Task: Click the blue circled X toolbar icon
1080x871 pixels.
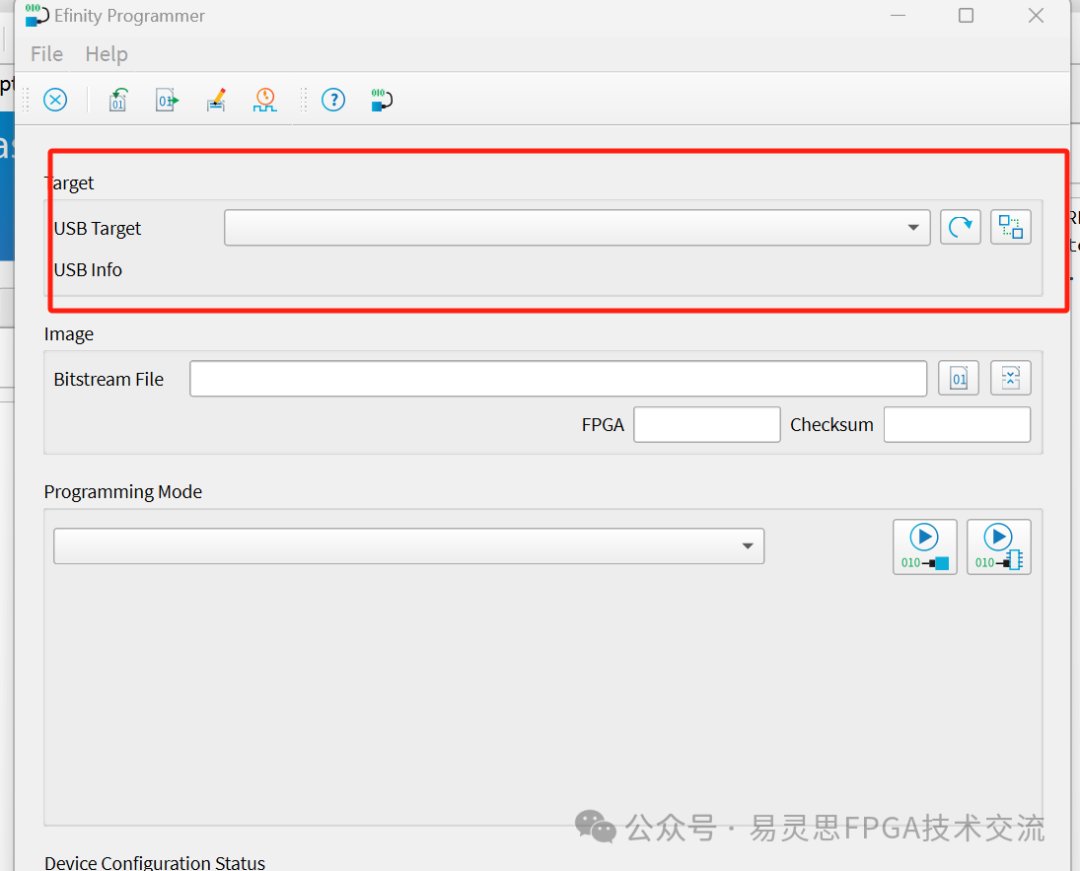Action: pos(55,100)
